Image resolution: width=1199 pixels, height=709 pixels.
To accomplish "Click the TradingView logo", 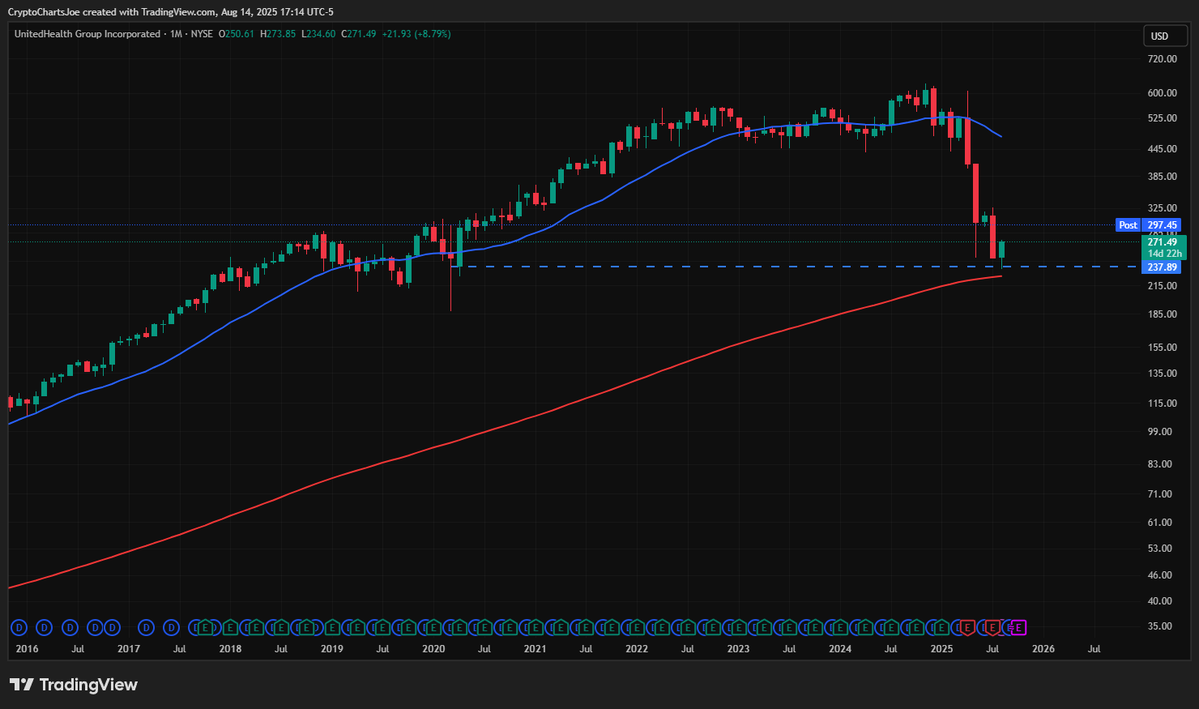I will pyautogui.click(x=73, y=685).
